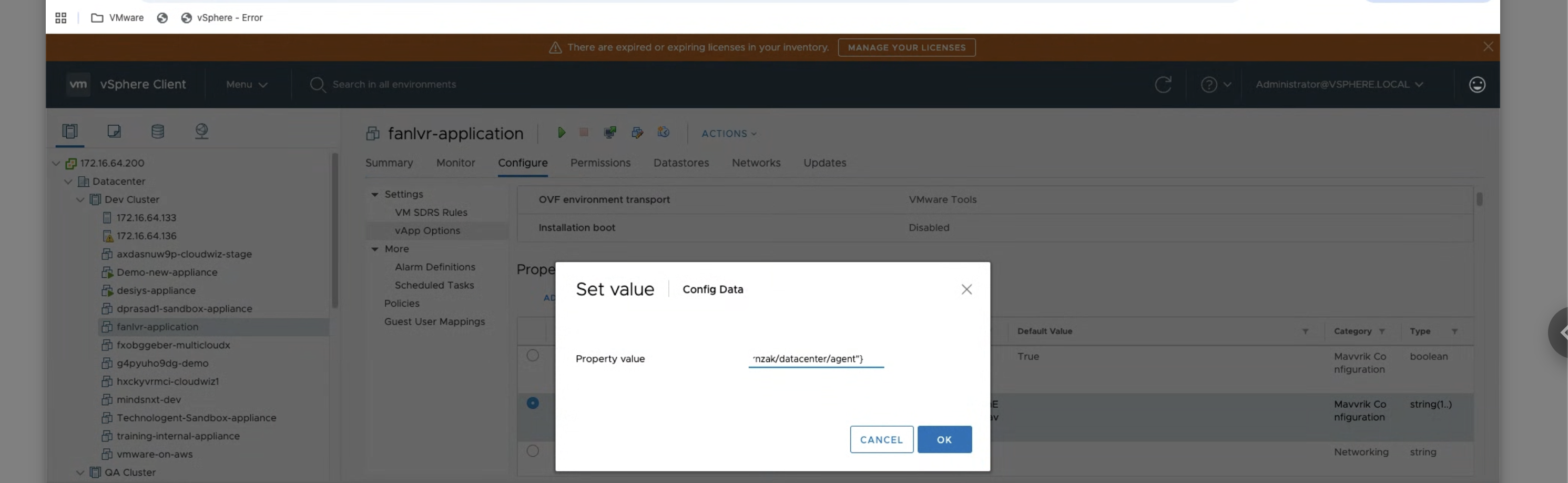Click the refresh icon in the header
Viewport: 1568px width, 483px height.
click(1163, 85)
